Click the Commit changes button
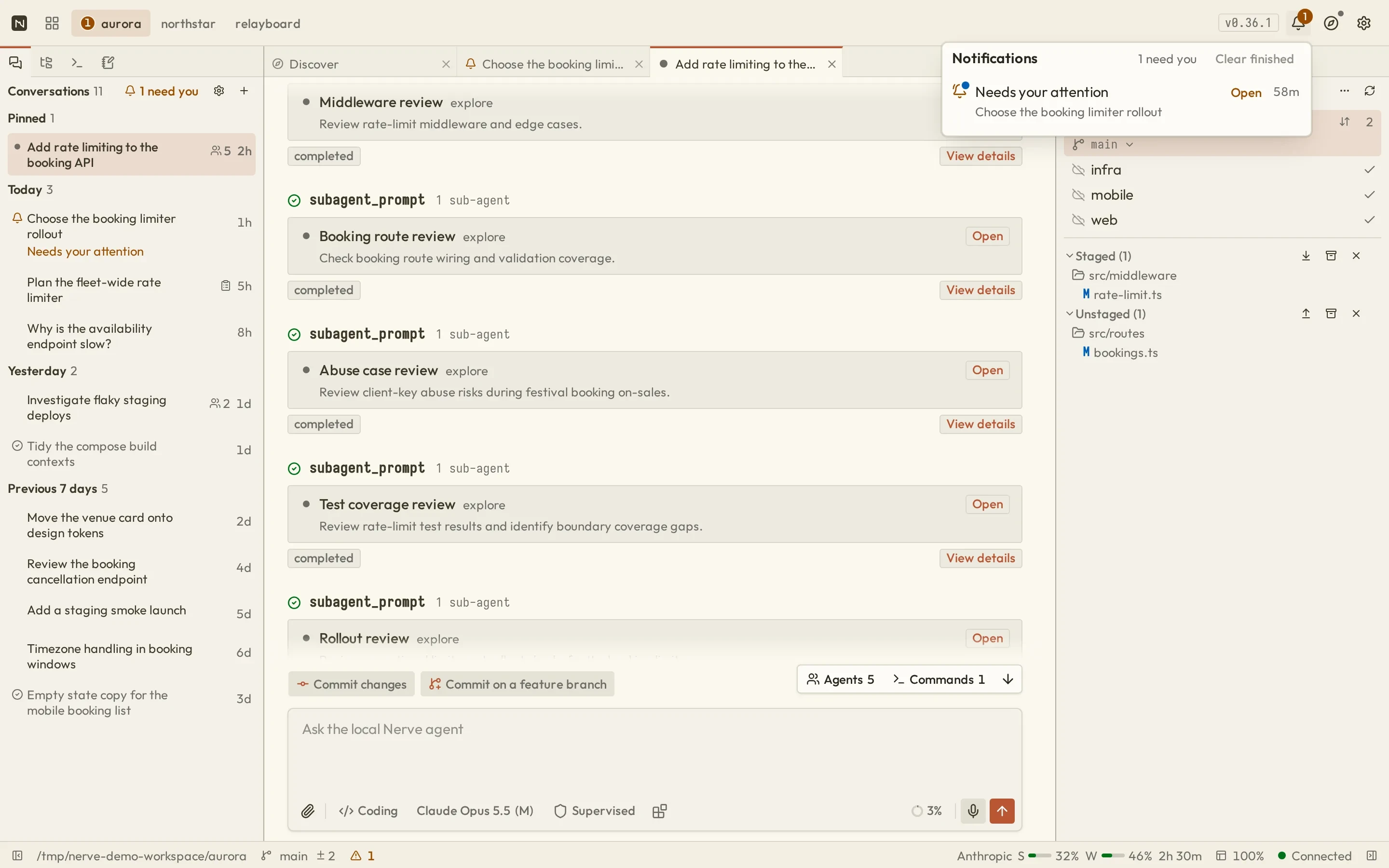 pos(351,684)
